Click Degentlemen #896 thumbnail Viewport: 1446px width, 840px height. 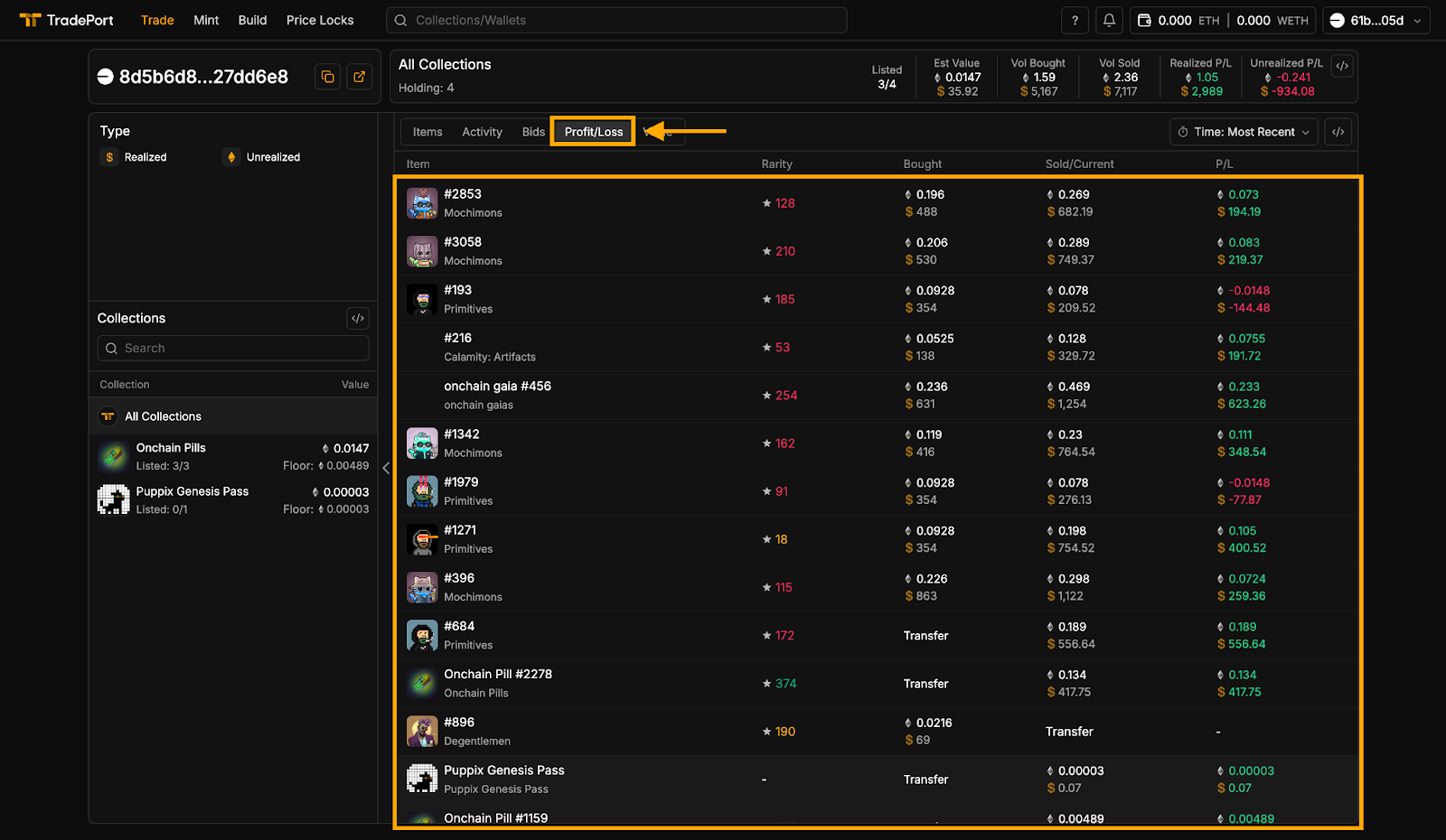(422, 732)
